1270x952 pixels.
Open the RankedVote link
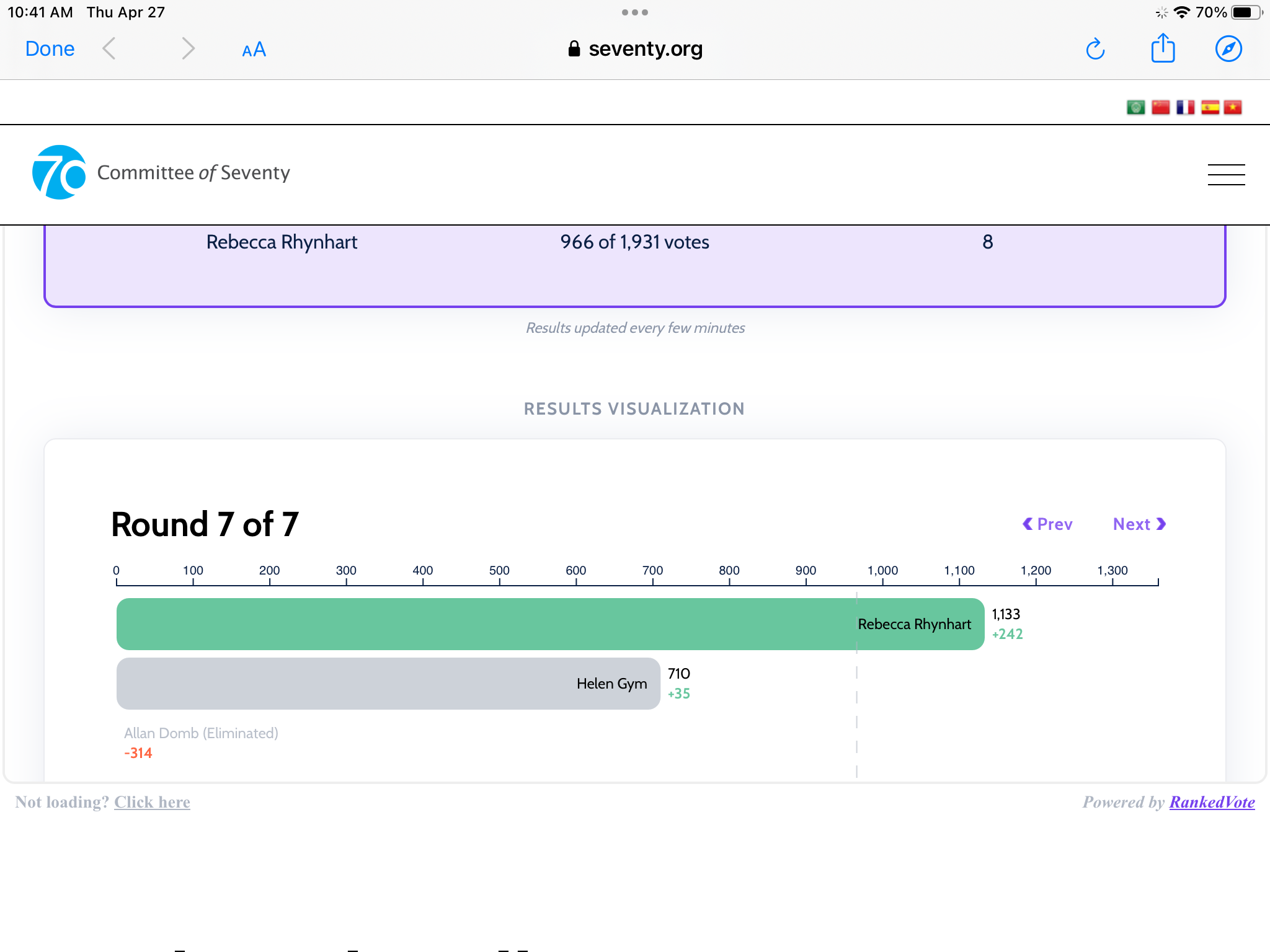pyautogui.click(x=1212, y=802)
